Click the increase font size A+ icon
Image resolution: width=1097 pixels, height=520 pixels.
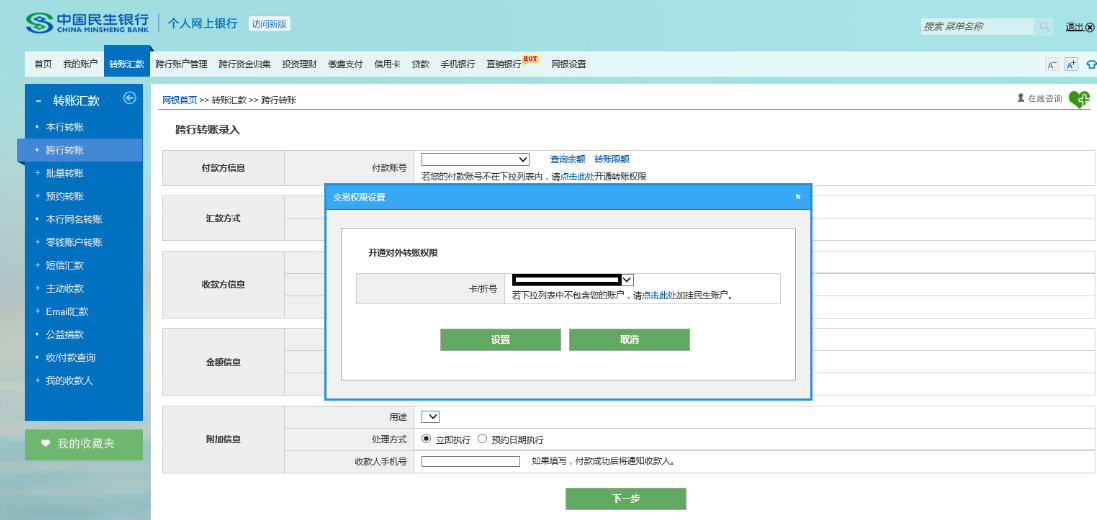click(1071, 64)
